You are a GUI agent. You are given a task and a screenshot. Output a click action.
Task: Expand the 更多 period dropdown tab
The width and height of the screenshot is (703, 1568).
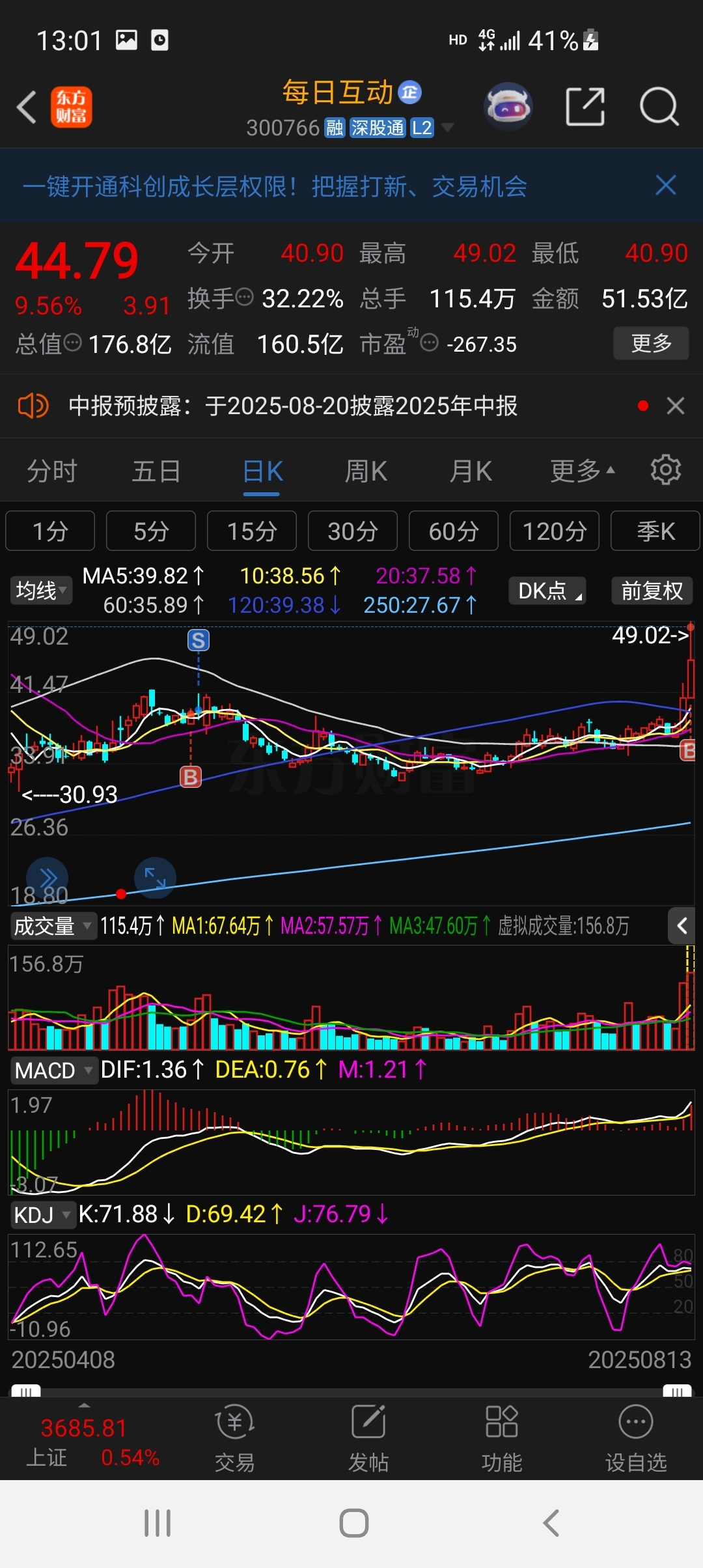(583, 471)
